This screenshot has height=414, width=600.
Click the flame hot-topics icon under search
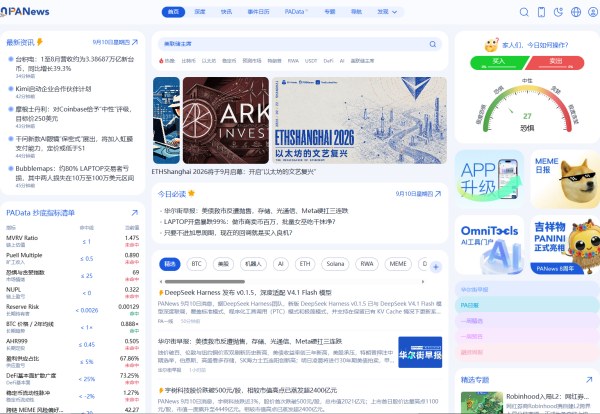click(x=161, y=60)
